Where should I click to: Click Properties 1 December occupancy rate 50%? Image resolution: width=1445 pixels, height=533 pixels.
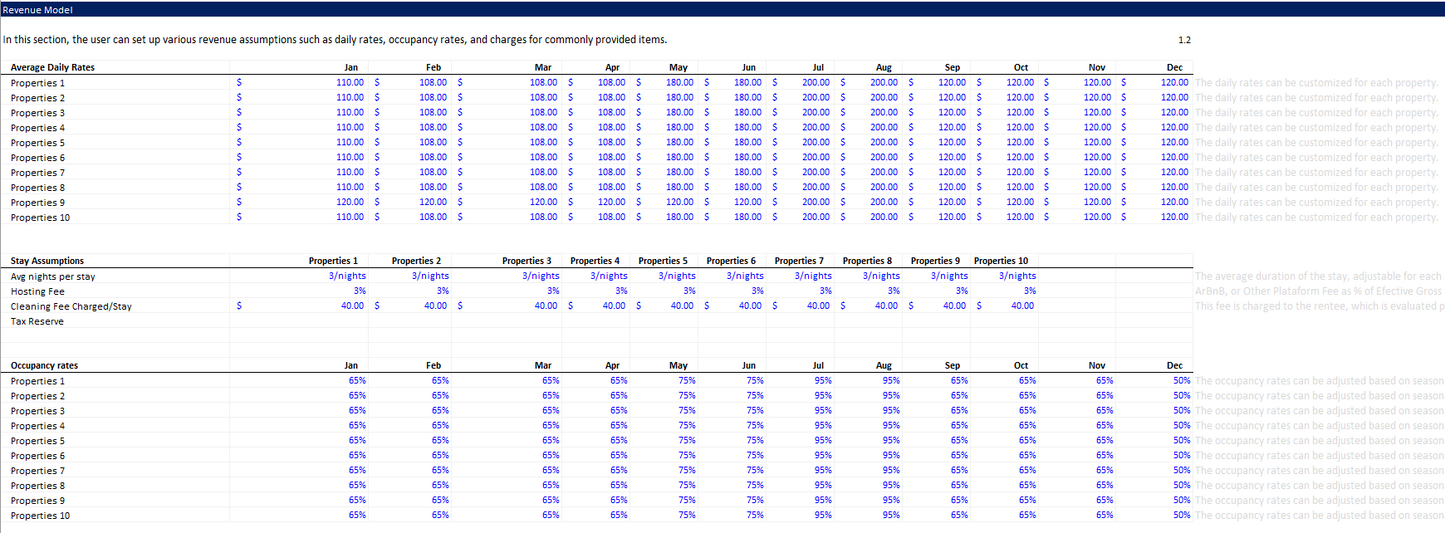pyautogui.click(x=1181, y=381)
